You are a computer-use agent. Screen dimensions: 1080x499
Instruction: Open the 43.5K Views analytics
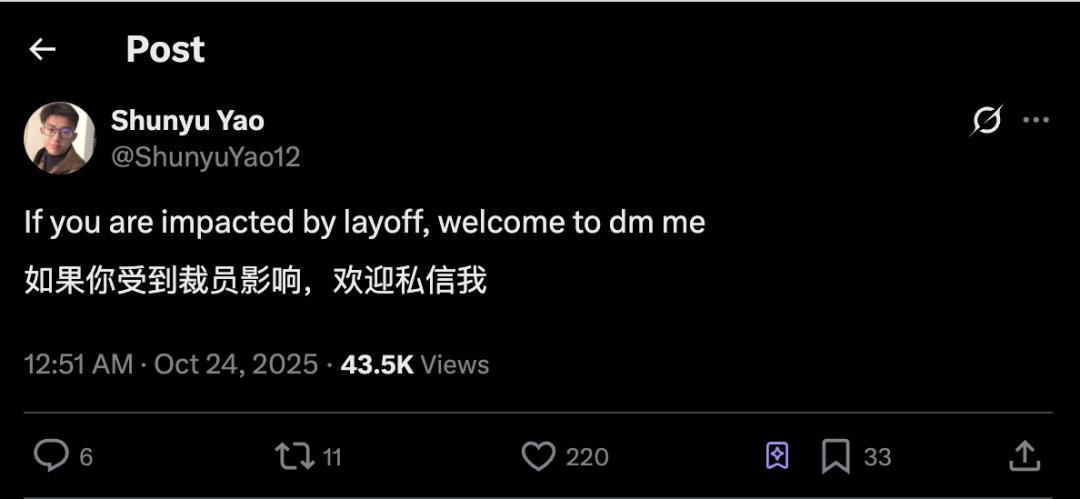pyautogui.click(x=415, y=364)
